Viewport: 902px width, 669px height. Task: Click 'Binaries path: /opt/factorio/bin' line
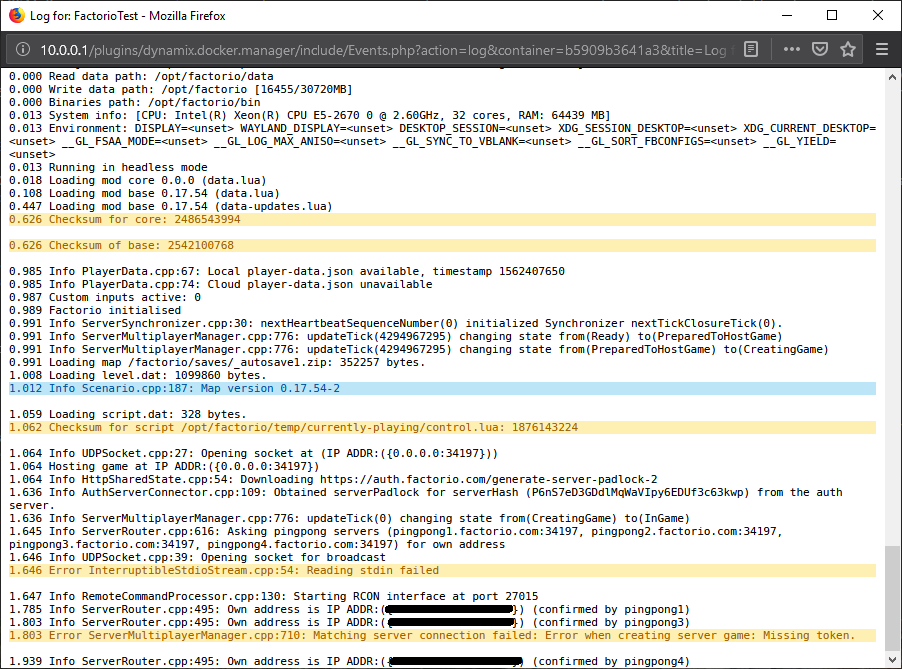click(135, 102)
